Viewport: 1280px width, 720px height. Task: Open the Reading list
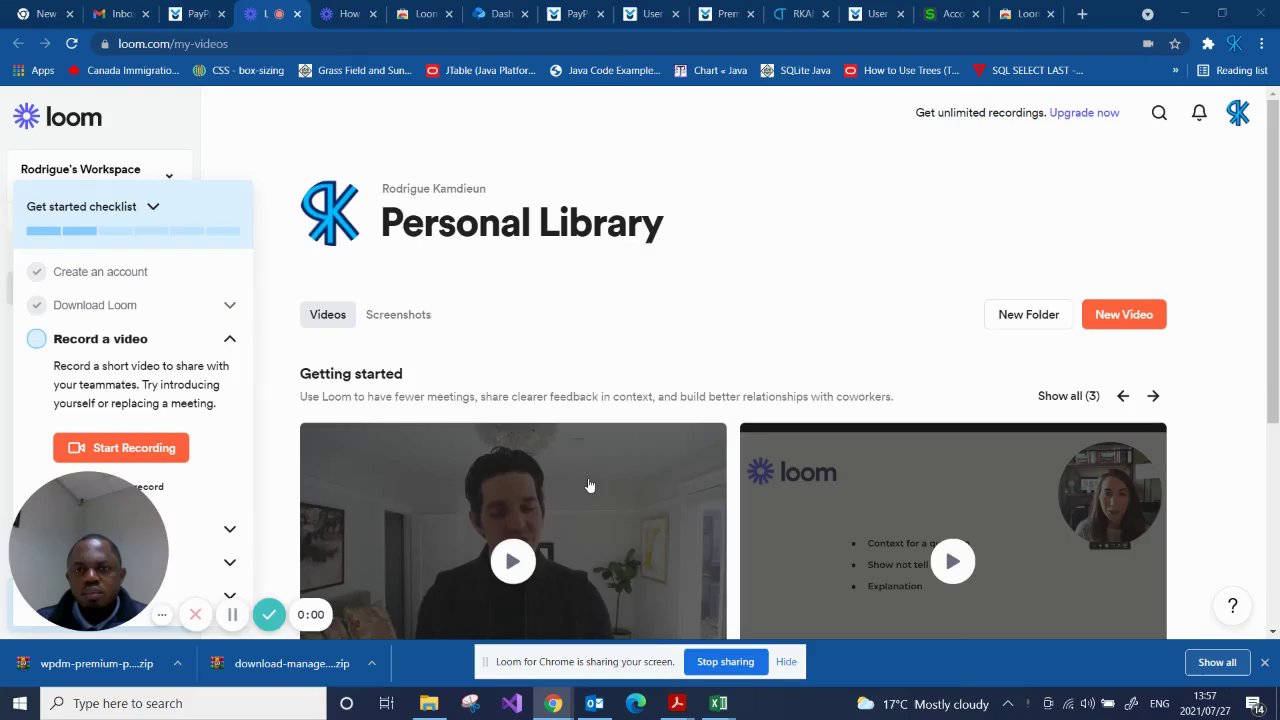[1232, 70]
